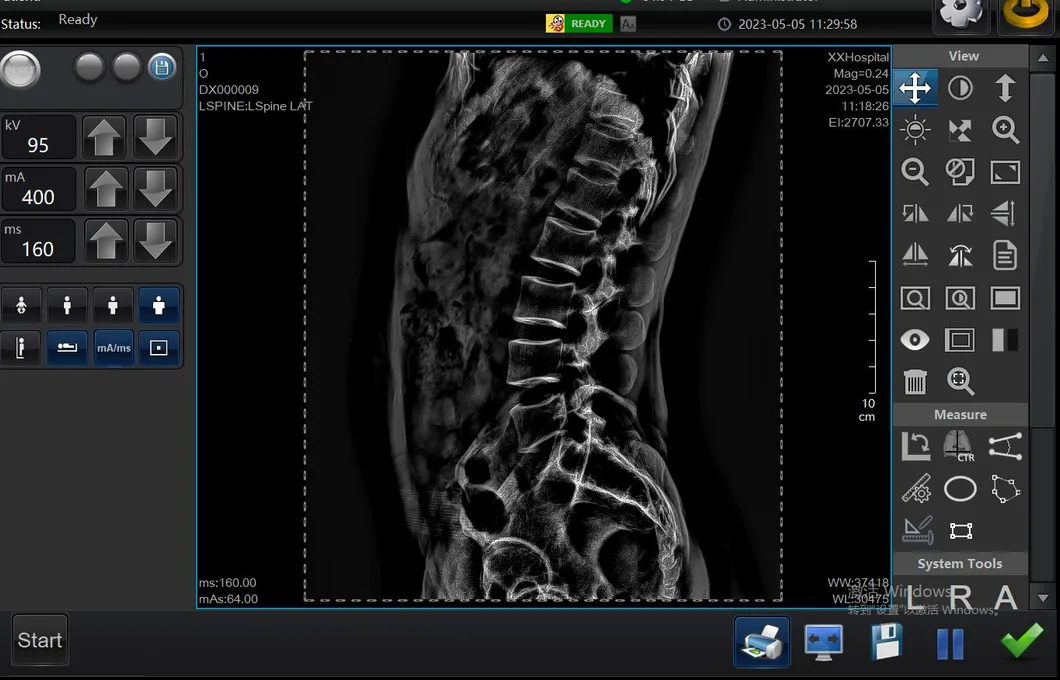Click the green checkmark to accept

pyautogui.click(x=1021, y=641)
